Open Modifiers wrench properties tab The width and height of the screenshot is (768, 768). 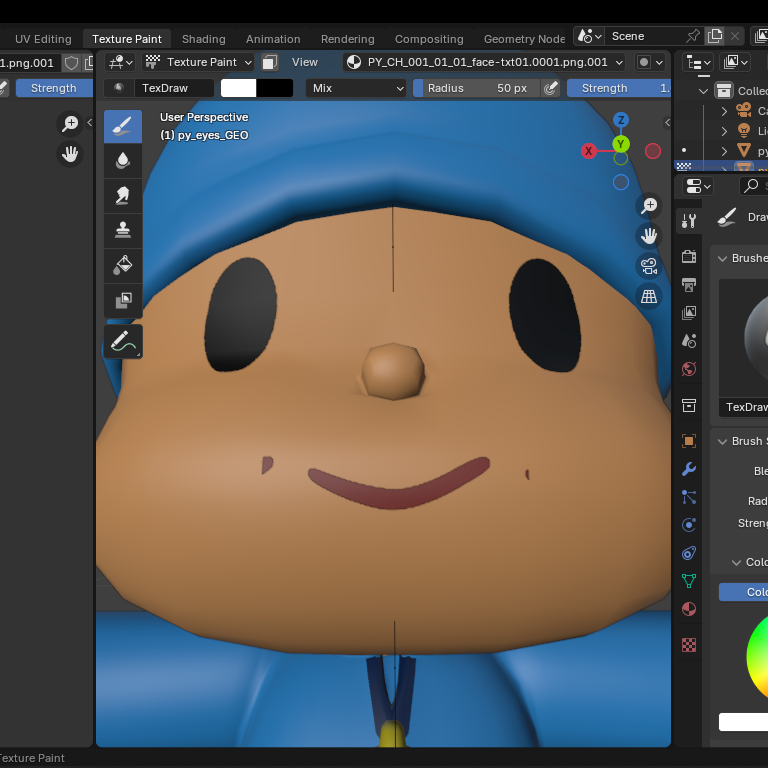coord(689,469)
